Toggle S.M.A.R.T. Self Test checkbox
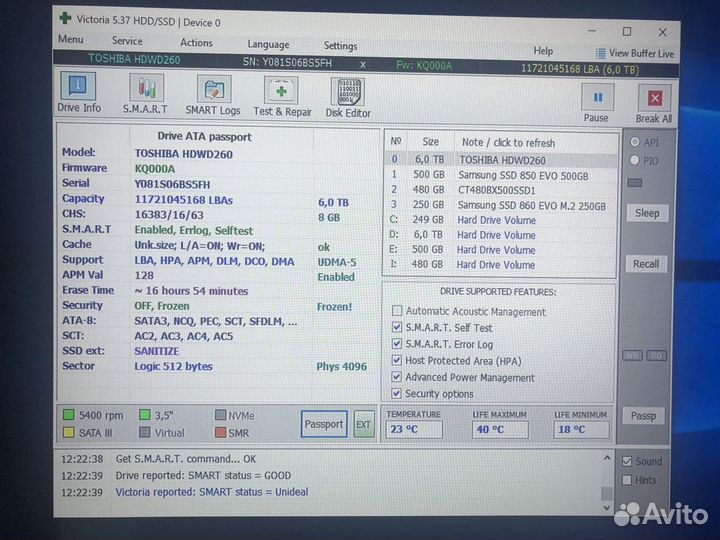720x540 pixels. pos(397,327)
